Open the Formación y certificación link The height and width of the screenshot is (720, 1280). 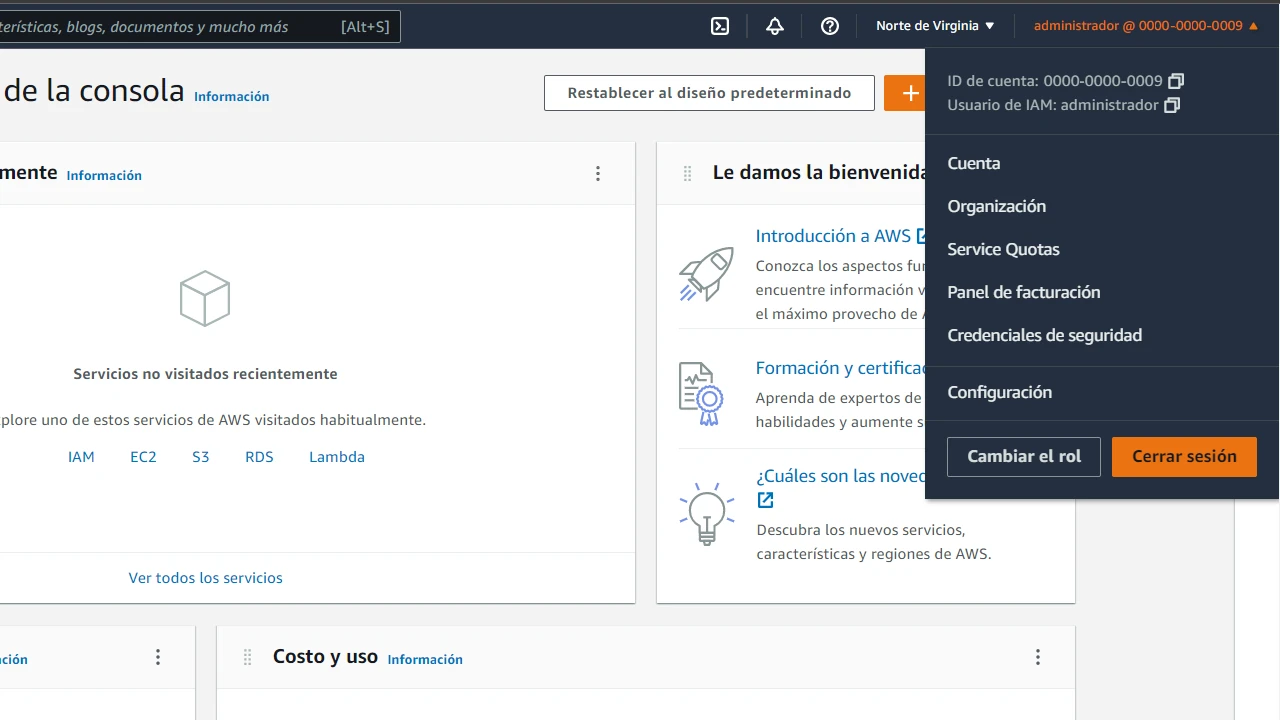pos(840,368)
